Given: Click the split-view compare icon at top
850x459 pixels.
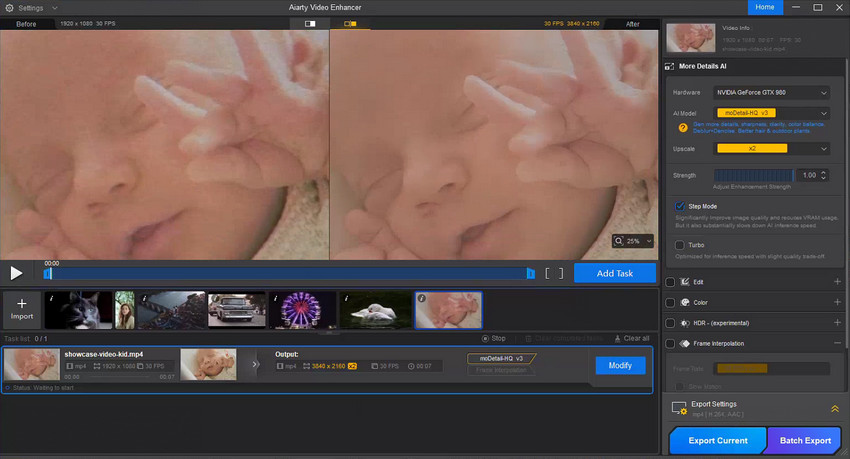Looking at the screenshot, I should point(310,22).
